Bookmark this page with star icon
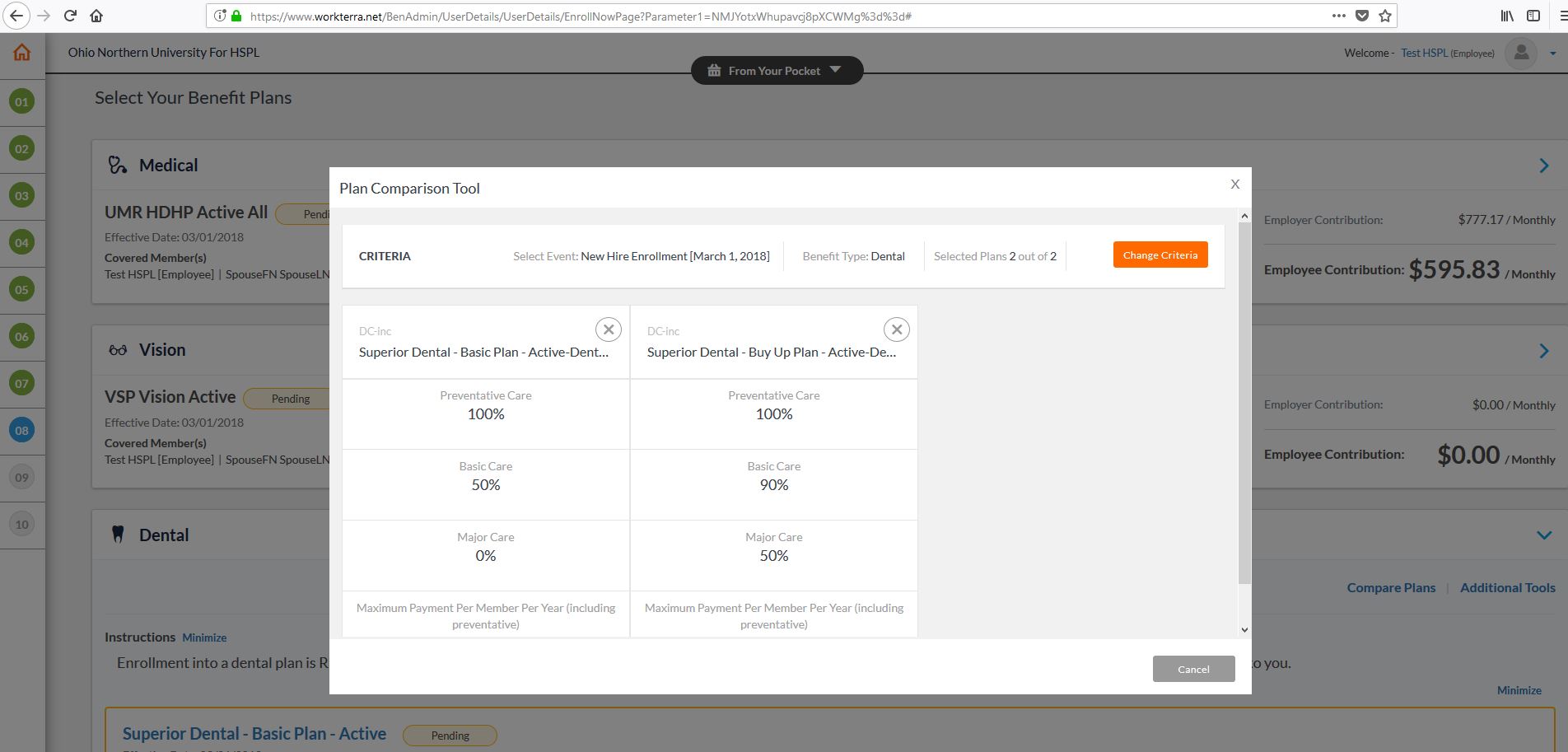Screen dimensions: 1568x752 click(x=1384, y=16)
